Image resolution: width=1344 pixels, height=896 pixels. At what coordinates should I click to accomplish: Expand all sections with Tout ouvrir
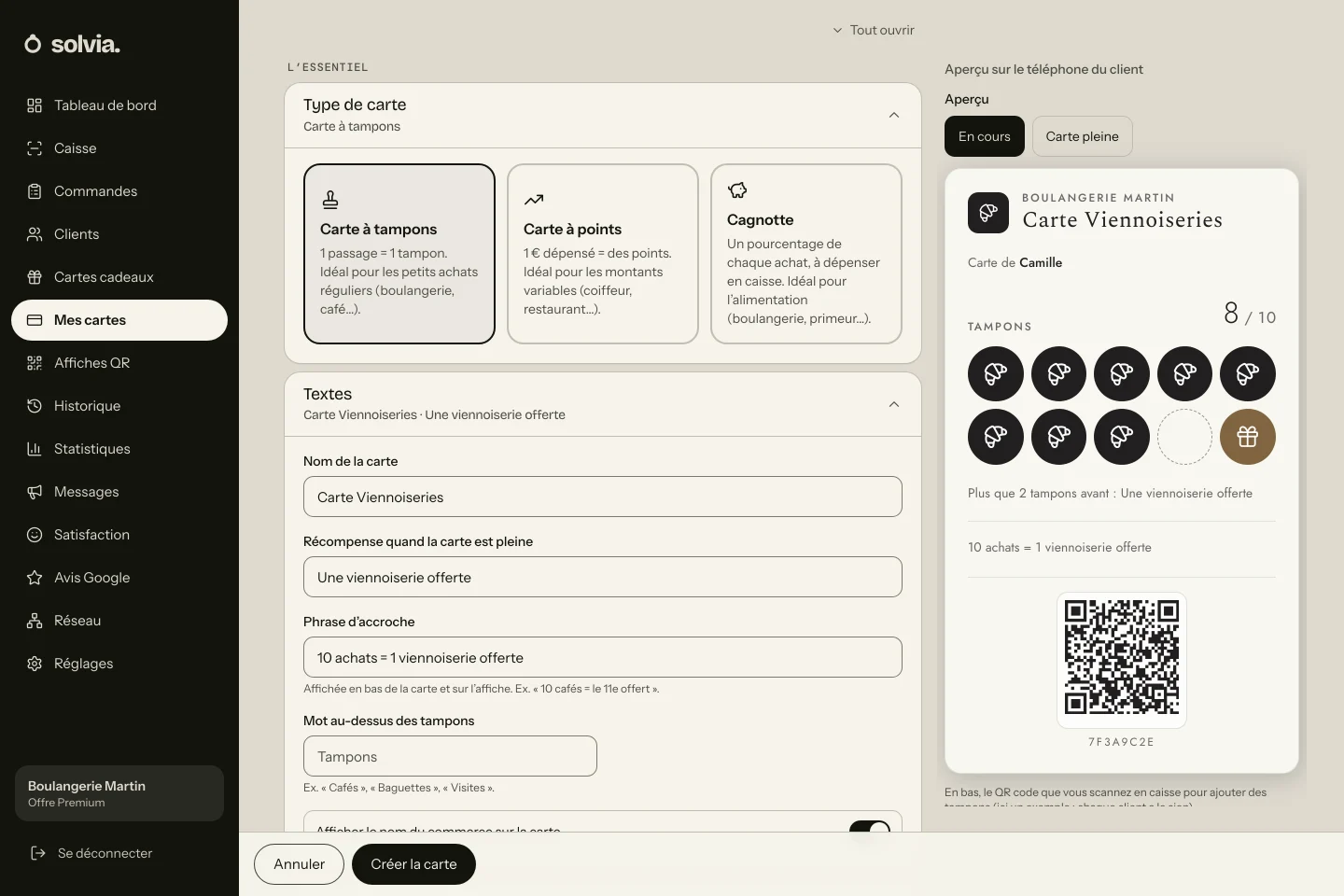(x=873, y=30)
